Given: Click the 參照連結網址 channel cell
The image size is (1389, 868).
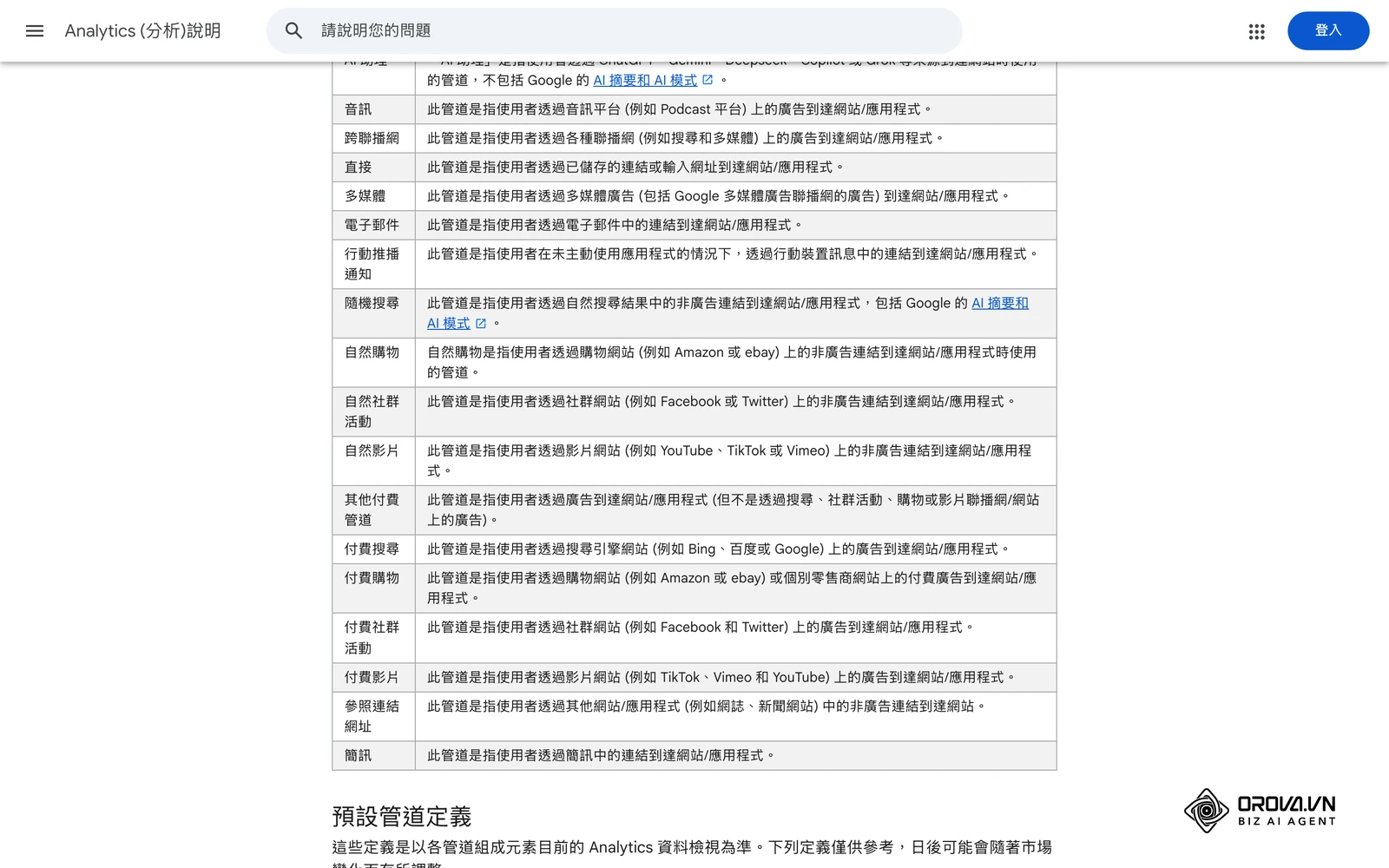Looking at the screenshot, I should 373,716.
